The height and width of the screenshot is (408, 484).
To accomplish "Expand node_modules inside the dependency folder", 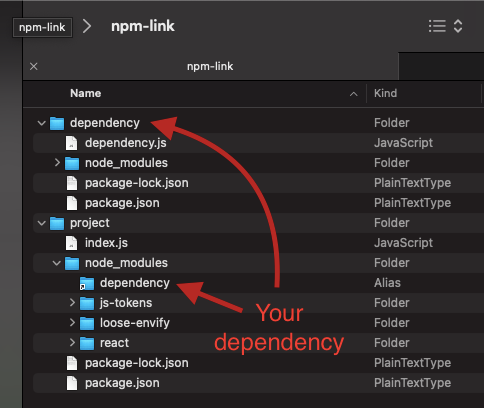I will coord(57,163).
